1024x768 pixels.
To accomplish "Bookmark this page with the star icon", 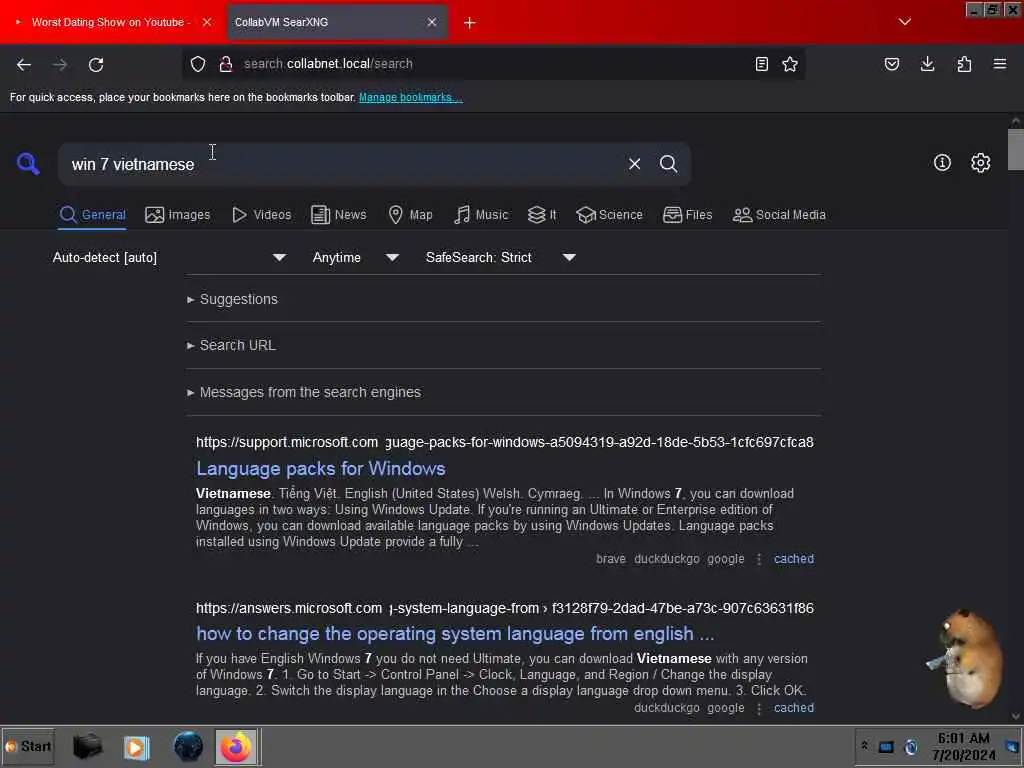I will [x=790, y=64].
